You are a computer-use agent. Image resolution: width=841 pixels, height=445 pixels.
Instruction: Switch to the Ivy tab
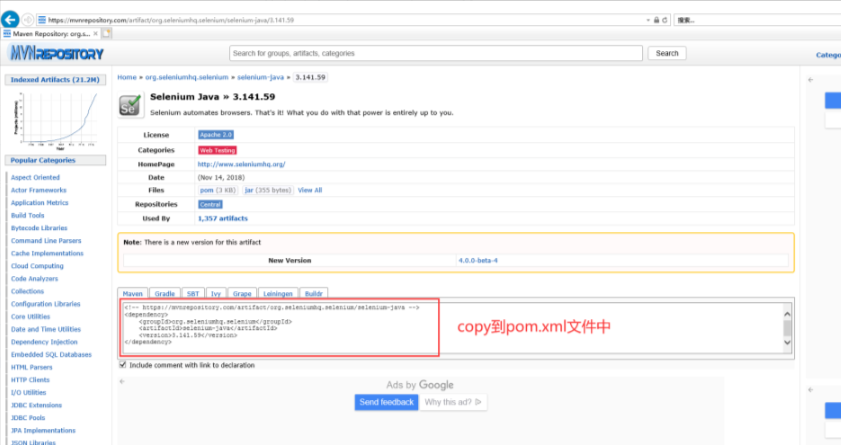pos(216,293)
